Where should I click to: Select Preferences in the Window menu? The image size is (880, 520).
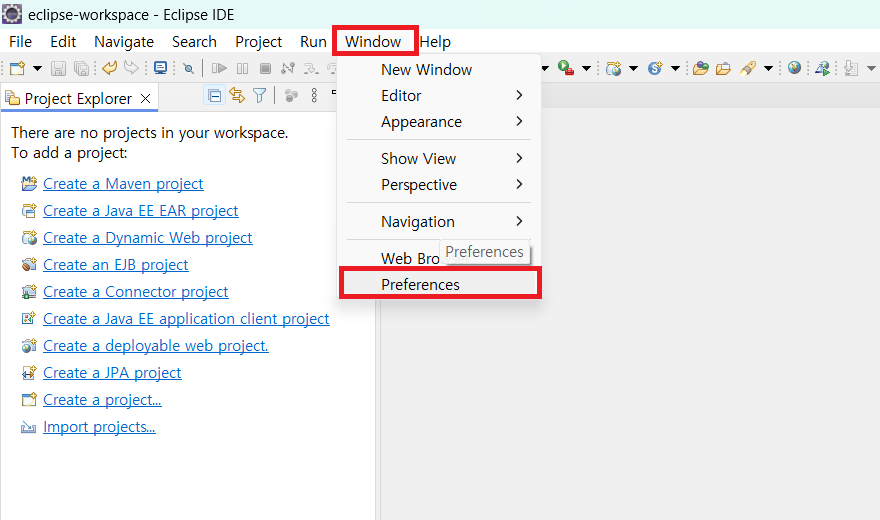[440, 284]
